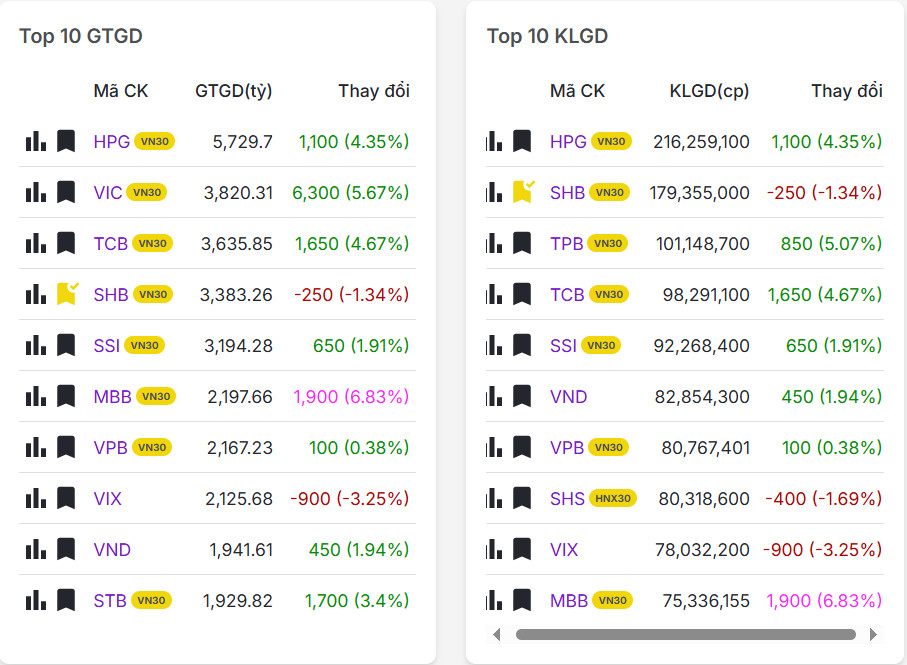The image size is (907, 665).
Task: Toggle VND bookmark in Top 10 KLGD
Action: click(x=522, y=396)
